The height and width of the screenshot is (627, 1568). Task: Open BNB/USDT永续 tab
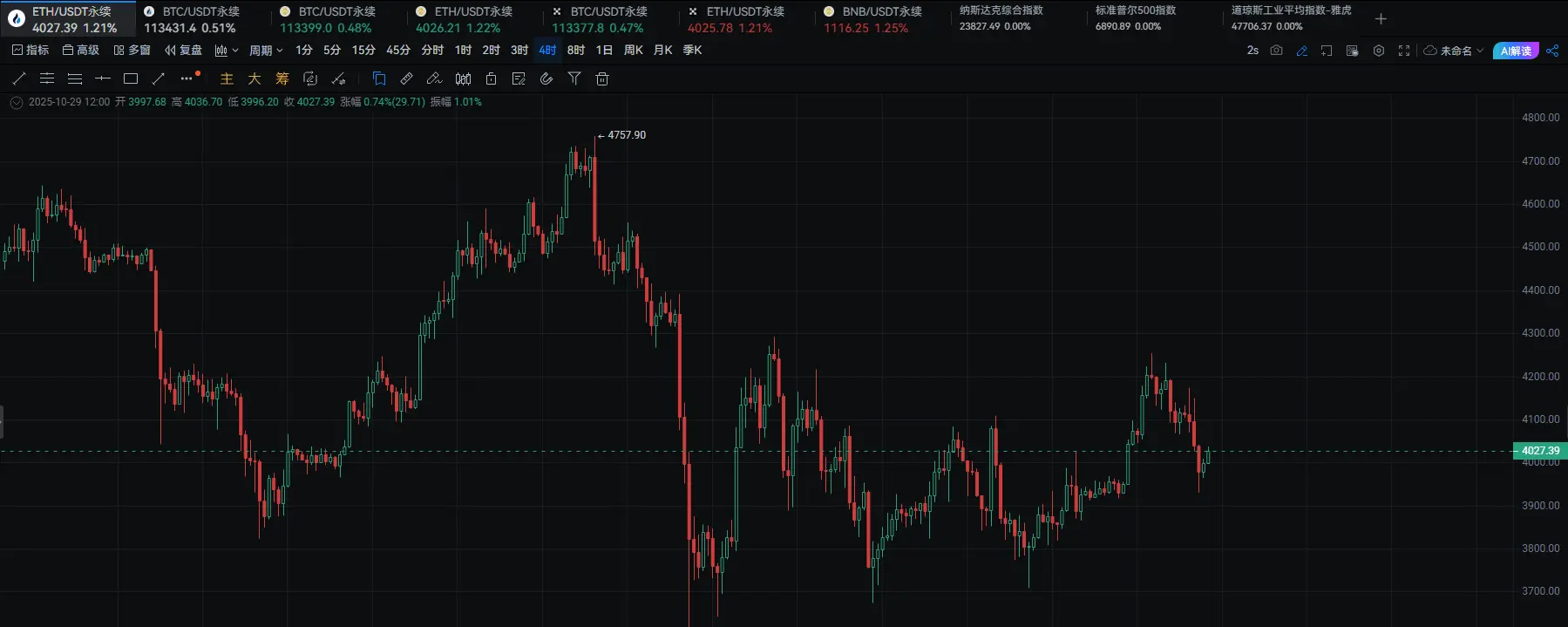click(x=884, y=19)
